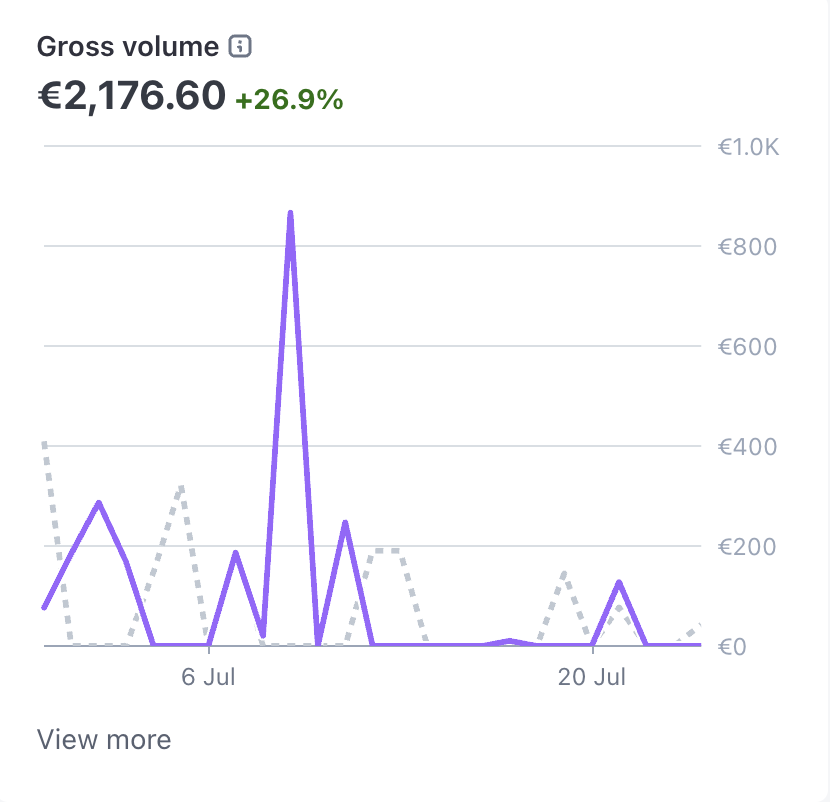Expand the Gross volume chart details

pos(103,739)
